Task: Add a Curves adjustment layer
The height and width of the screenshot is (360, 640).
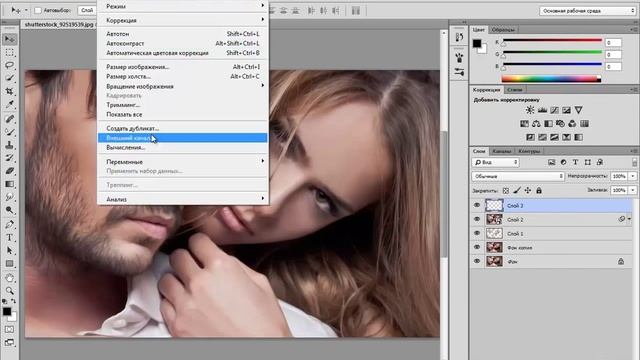Action: [x=554, y=110]
